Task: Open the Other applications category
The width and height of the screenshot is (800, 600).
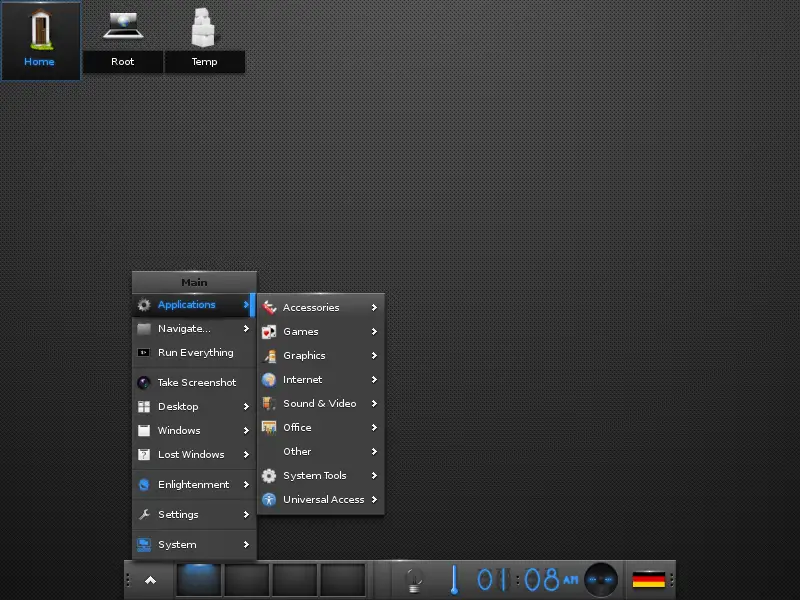Action: [x=321, y=452]
